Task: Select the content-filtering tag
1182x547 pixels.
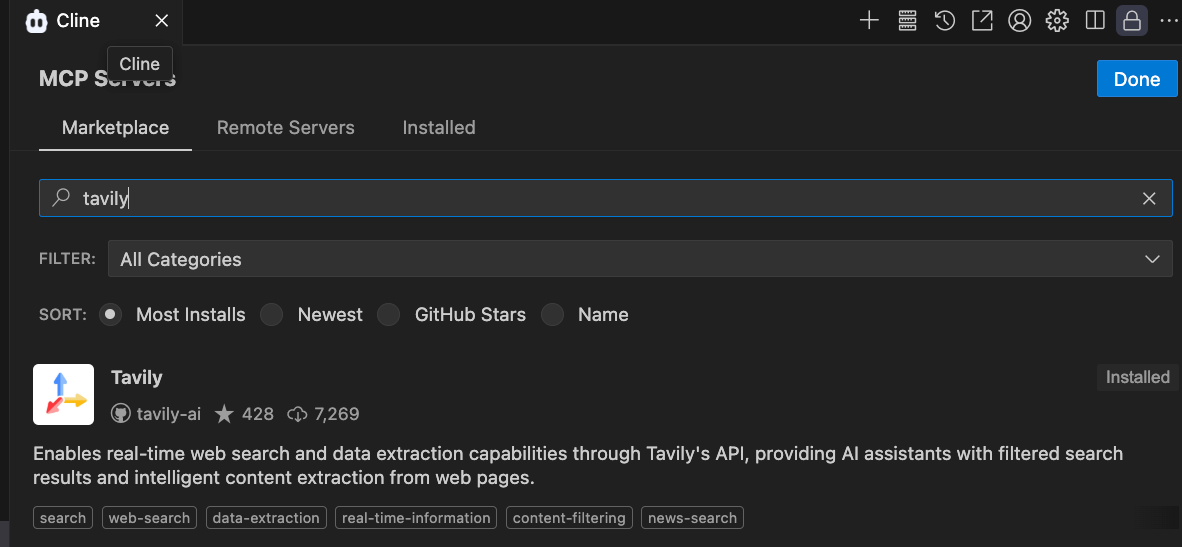Action: pos(569,518)
